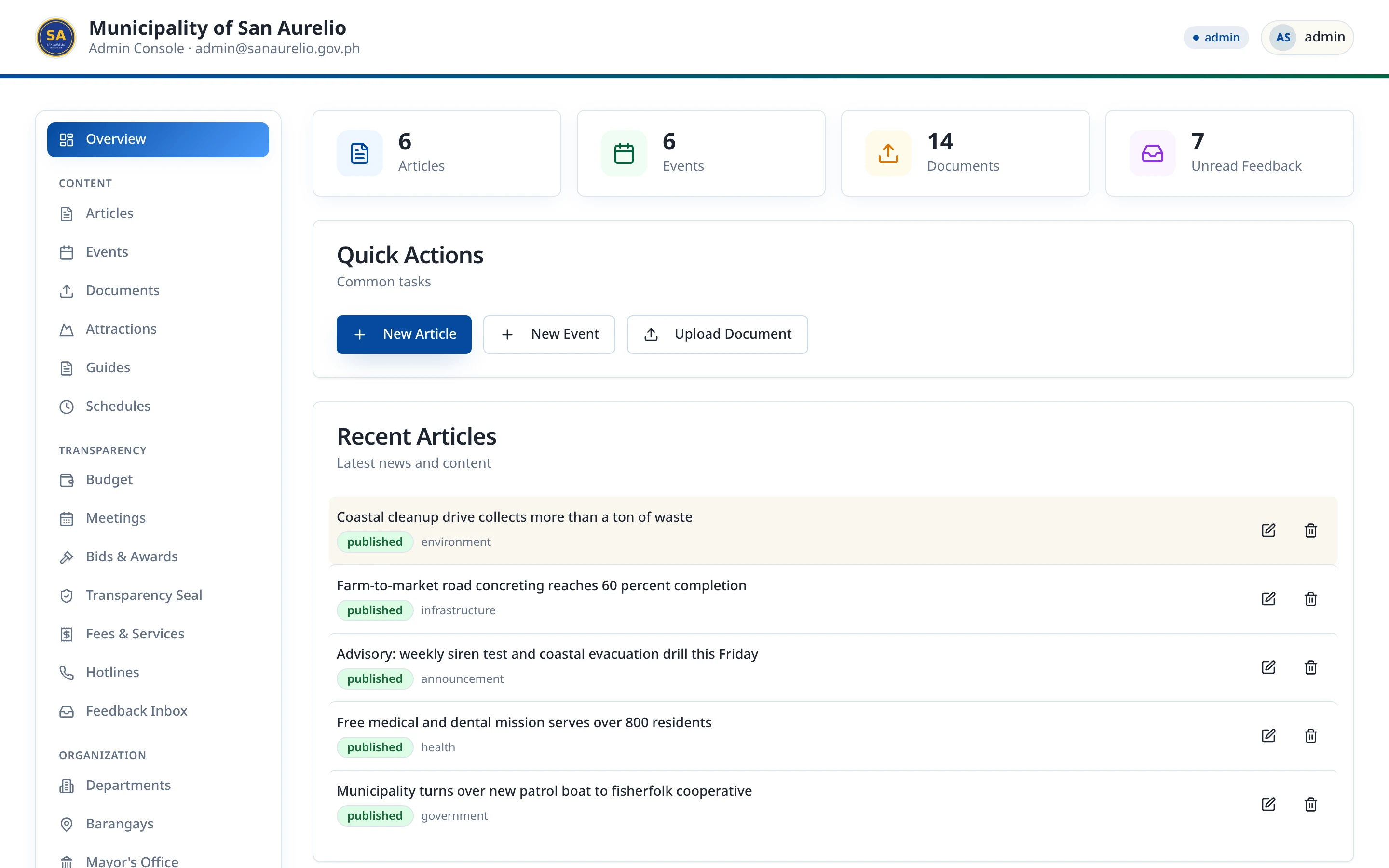The image size is (1389, 868).
Task: Open the Municipality turns over patrol boat title
Action: click(544, 790)
